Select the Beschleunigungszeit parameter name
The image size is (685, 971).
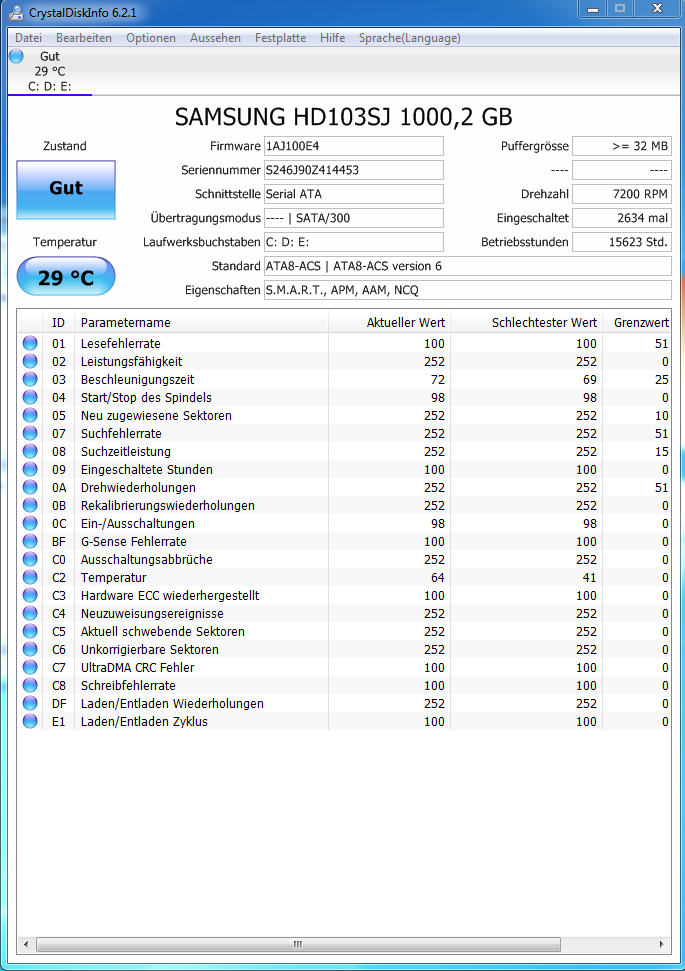click(137, 380)
